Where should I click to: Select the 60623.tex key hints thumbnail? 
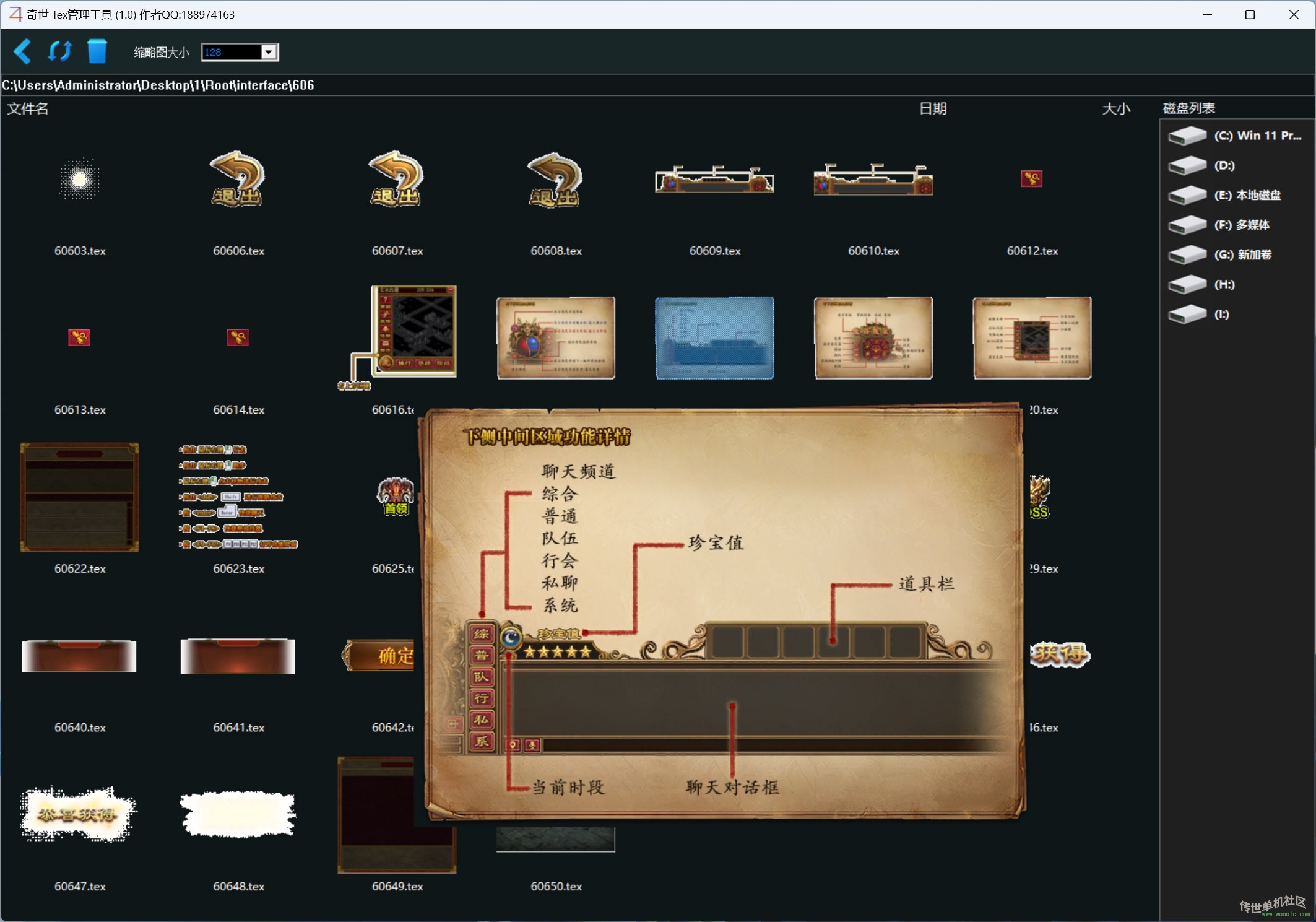coord(238,497)
